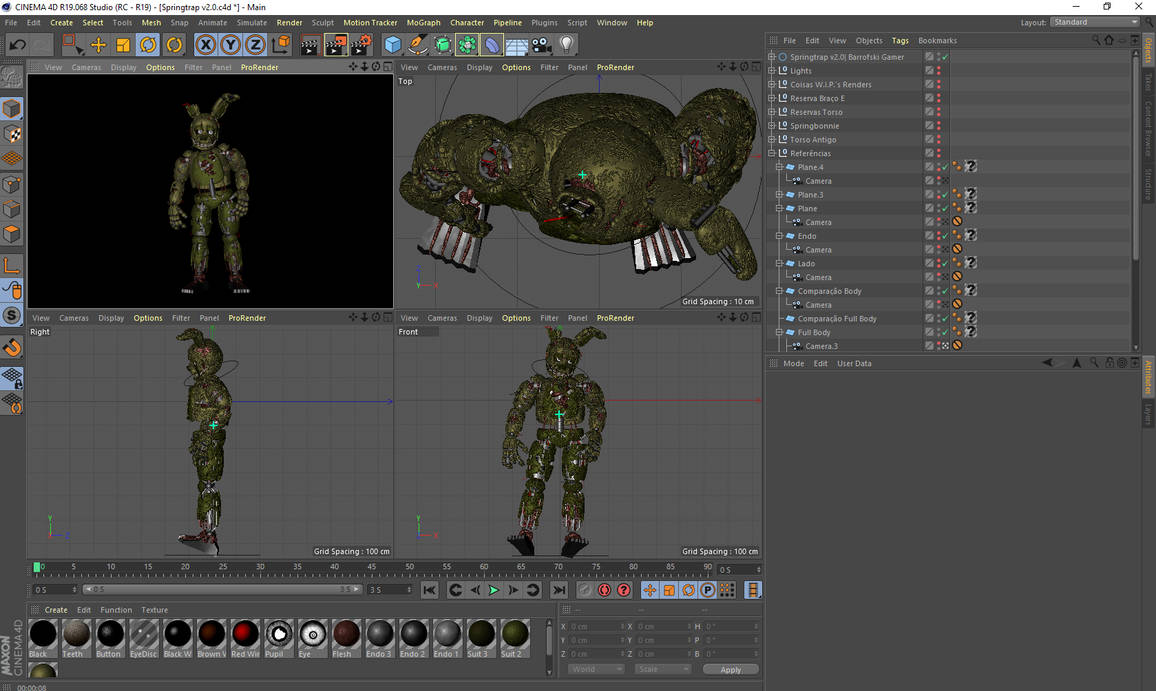Click Options in the Right viewport
1156x691 pixels.
coord(147,318)
